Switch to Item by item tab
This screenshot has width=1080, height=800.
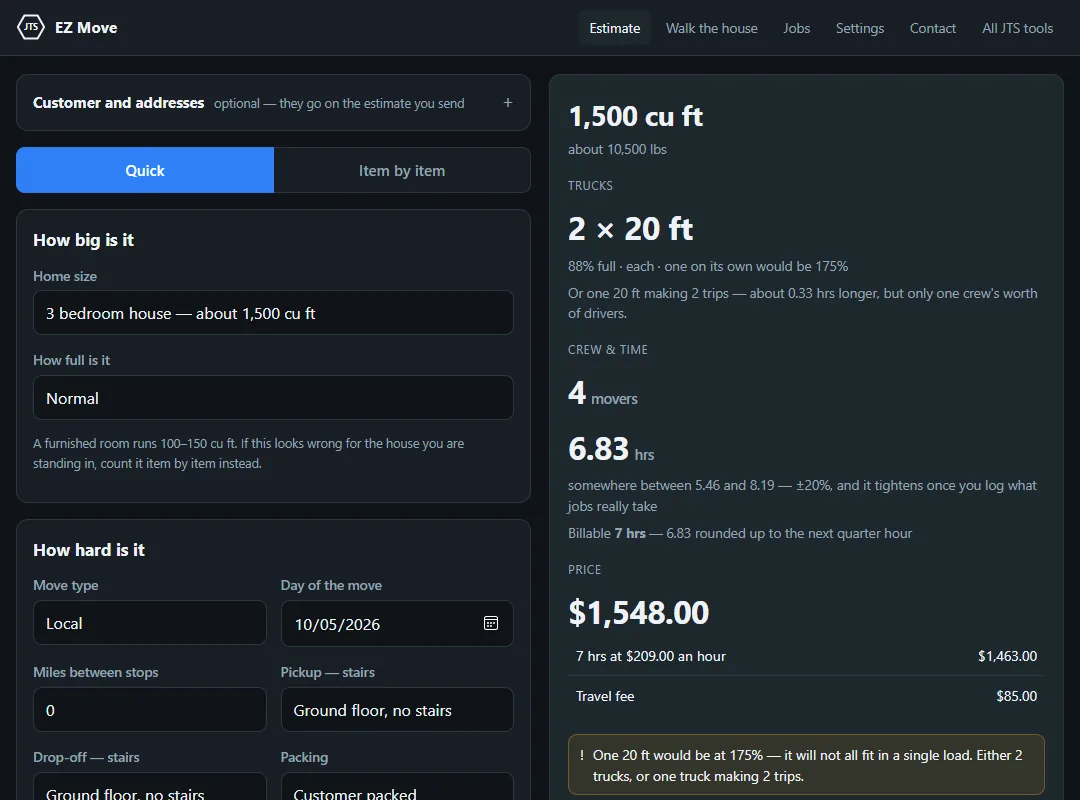pos(402,170)
